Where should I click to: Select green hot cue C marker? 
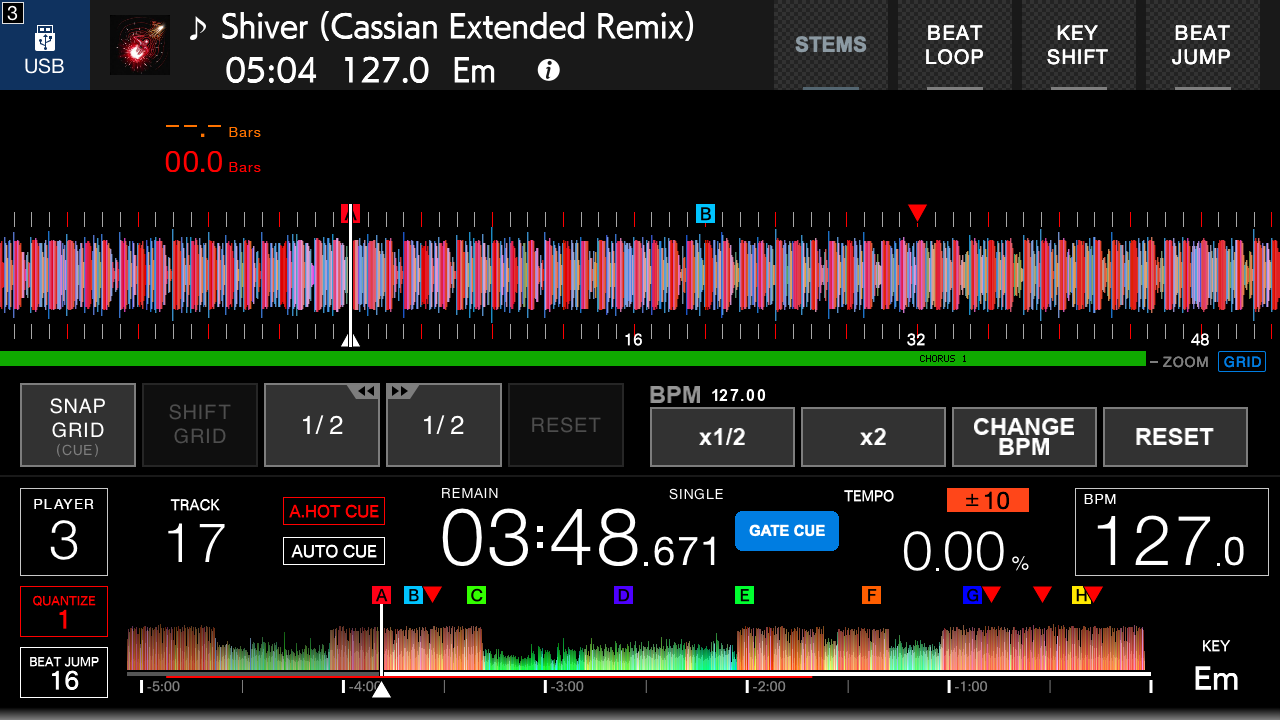pyautogui.click(x=476, y=595)
